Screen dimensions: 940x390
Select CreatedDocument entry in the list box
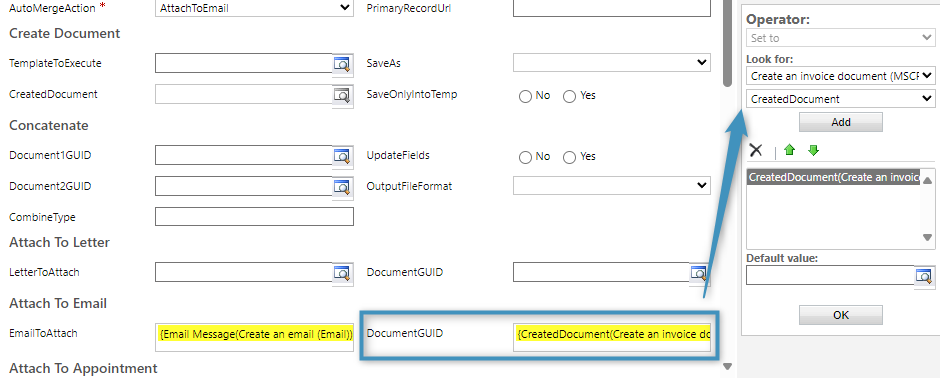tap(834, 177)
